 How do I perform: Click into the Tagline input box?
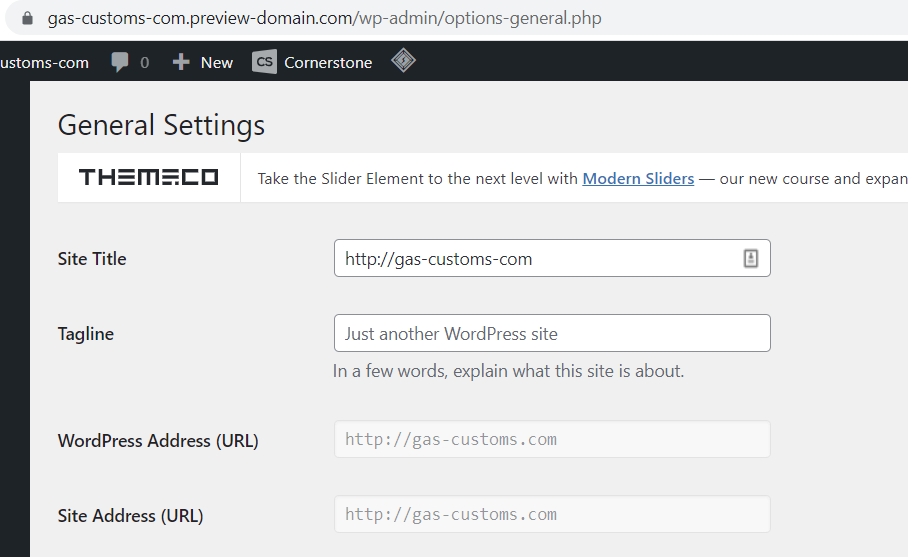pyautogui.click(x=551, y=333)
